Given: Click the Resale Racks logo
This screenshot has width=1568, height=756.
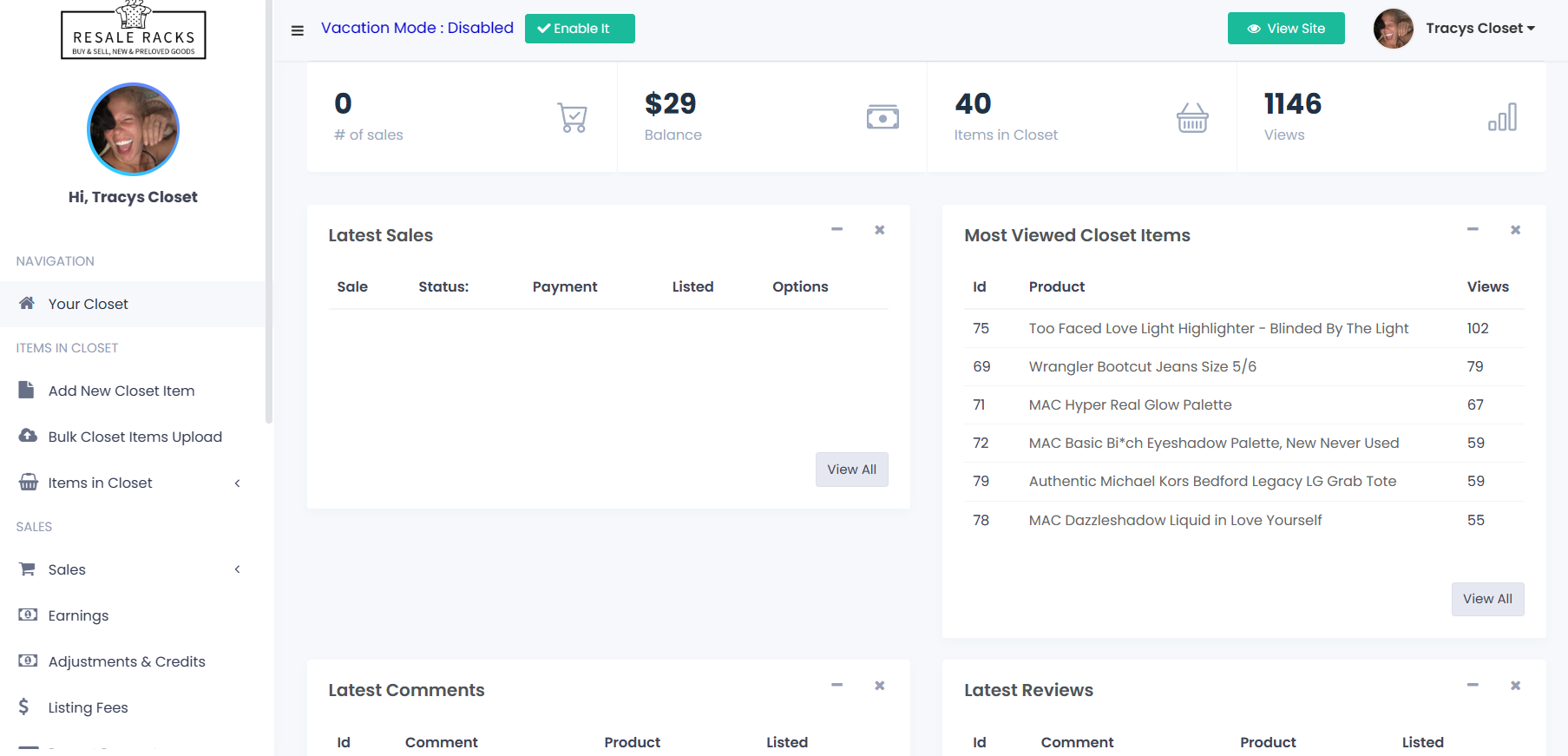Looking at the screenshot, I should 134,30.
